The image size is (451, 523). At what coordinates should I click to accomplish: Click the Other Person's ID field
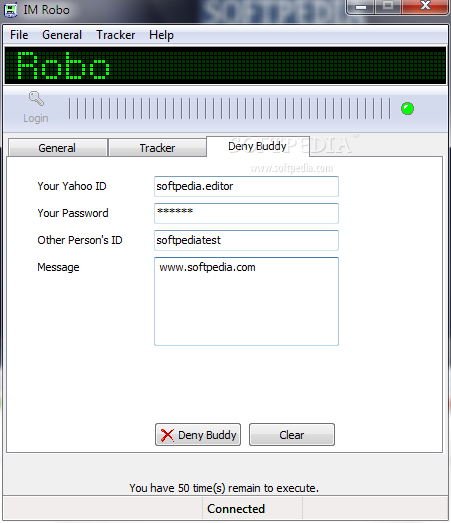pos(246,240)
